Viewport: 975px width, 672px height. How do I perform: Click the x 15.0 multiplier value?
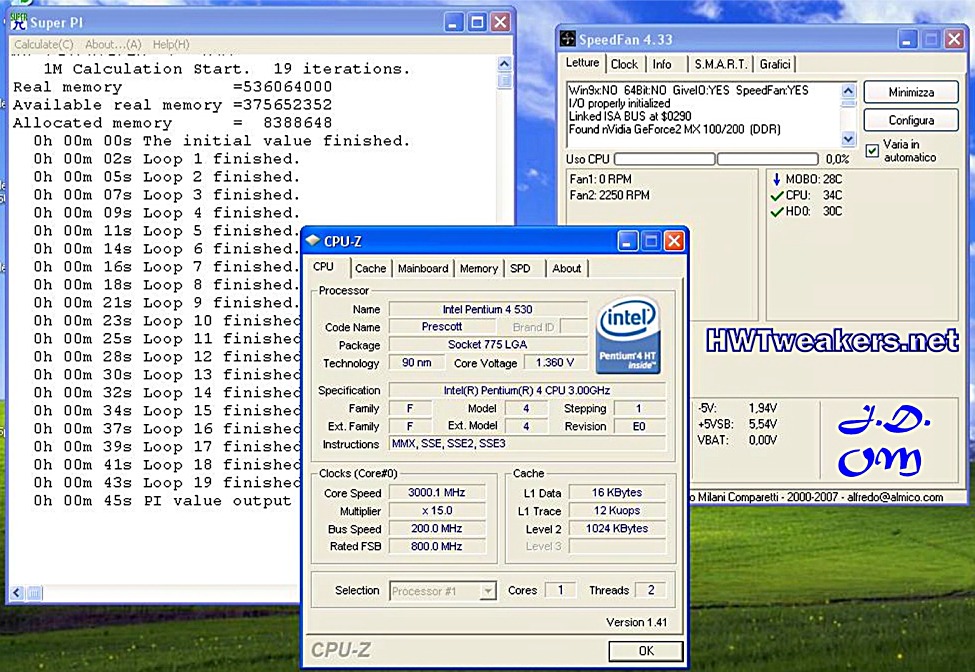pos(437,511)
